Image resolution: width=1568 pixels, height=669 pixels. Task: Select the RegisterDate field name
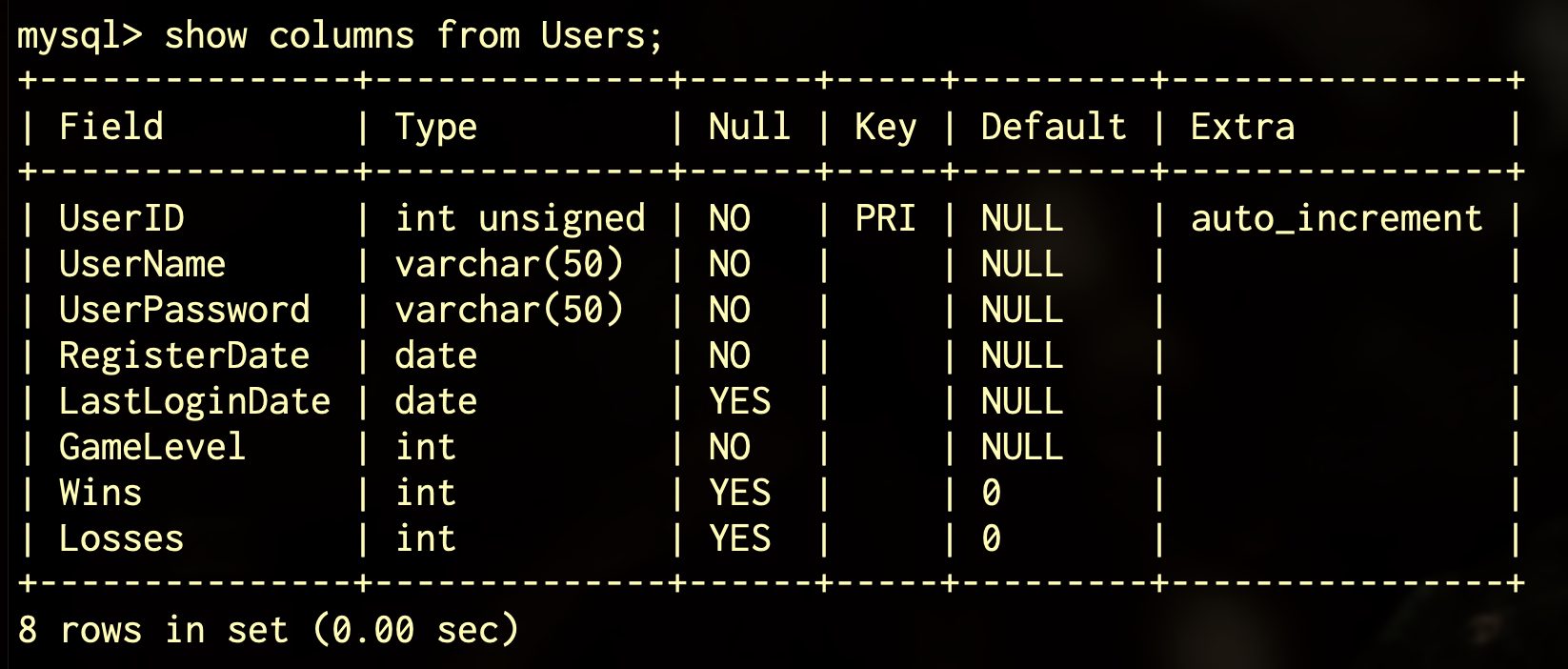184,355
